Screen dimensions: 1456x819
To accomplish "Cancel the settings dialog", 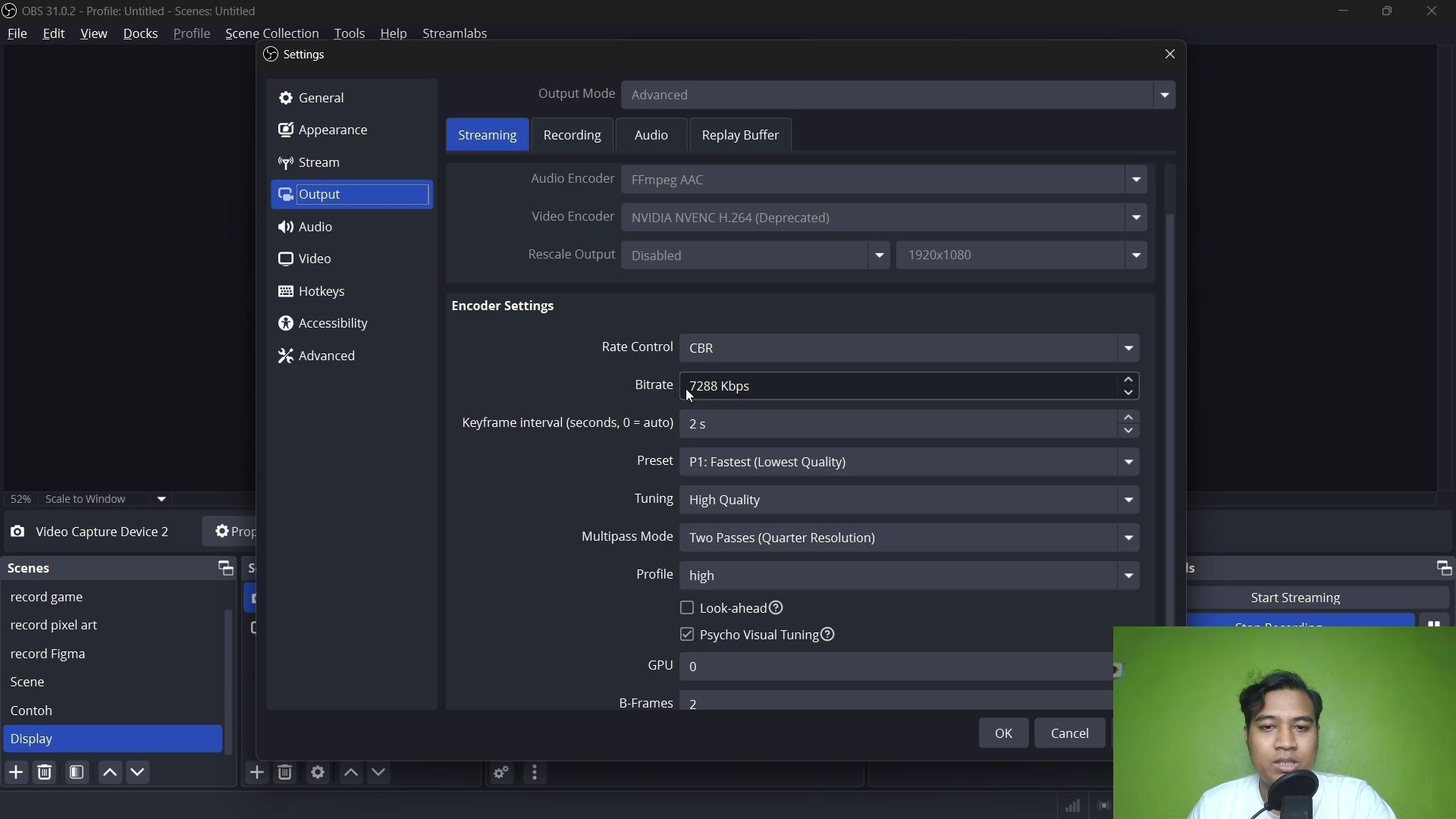I will click(1071, 734).
